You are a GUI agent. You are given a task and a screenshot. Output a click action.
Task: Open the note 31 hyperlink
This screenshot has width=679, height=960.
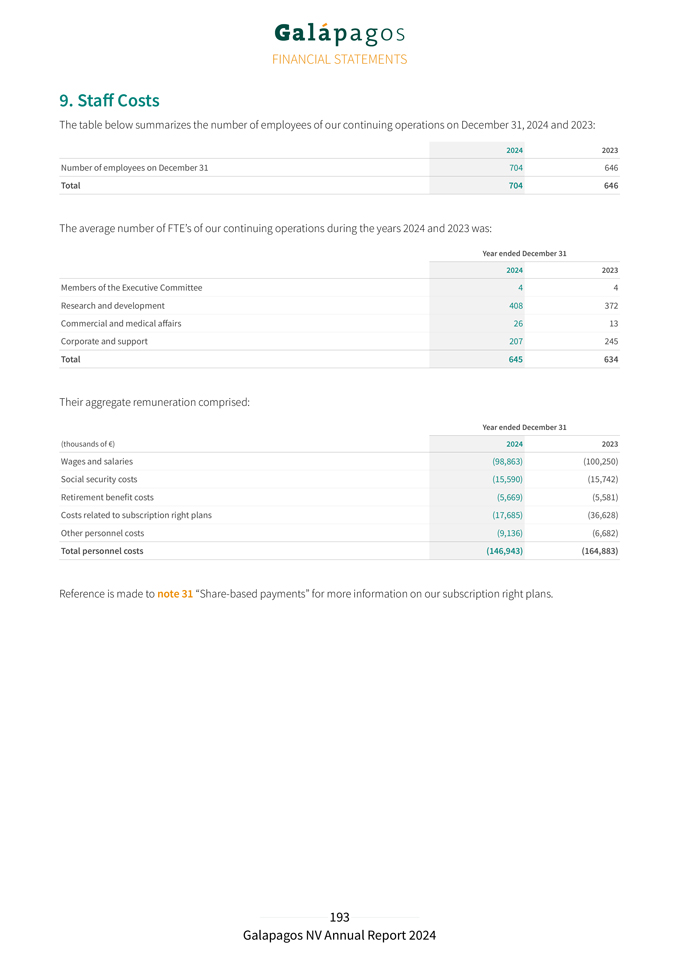tap(174, 594)
